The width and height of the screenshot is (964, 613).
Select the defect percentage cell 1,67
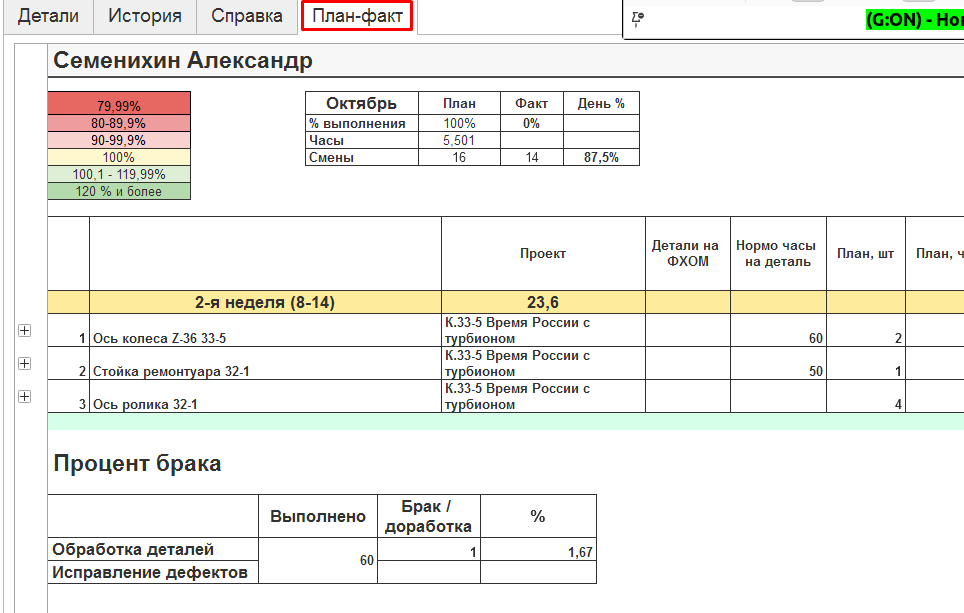coord(538,551)
